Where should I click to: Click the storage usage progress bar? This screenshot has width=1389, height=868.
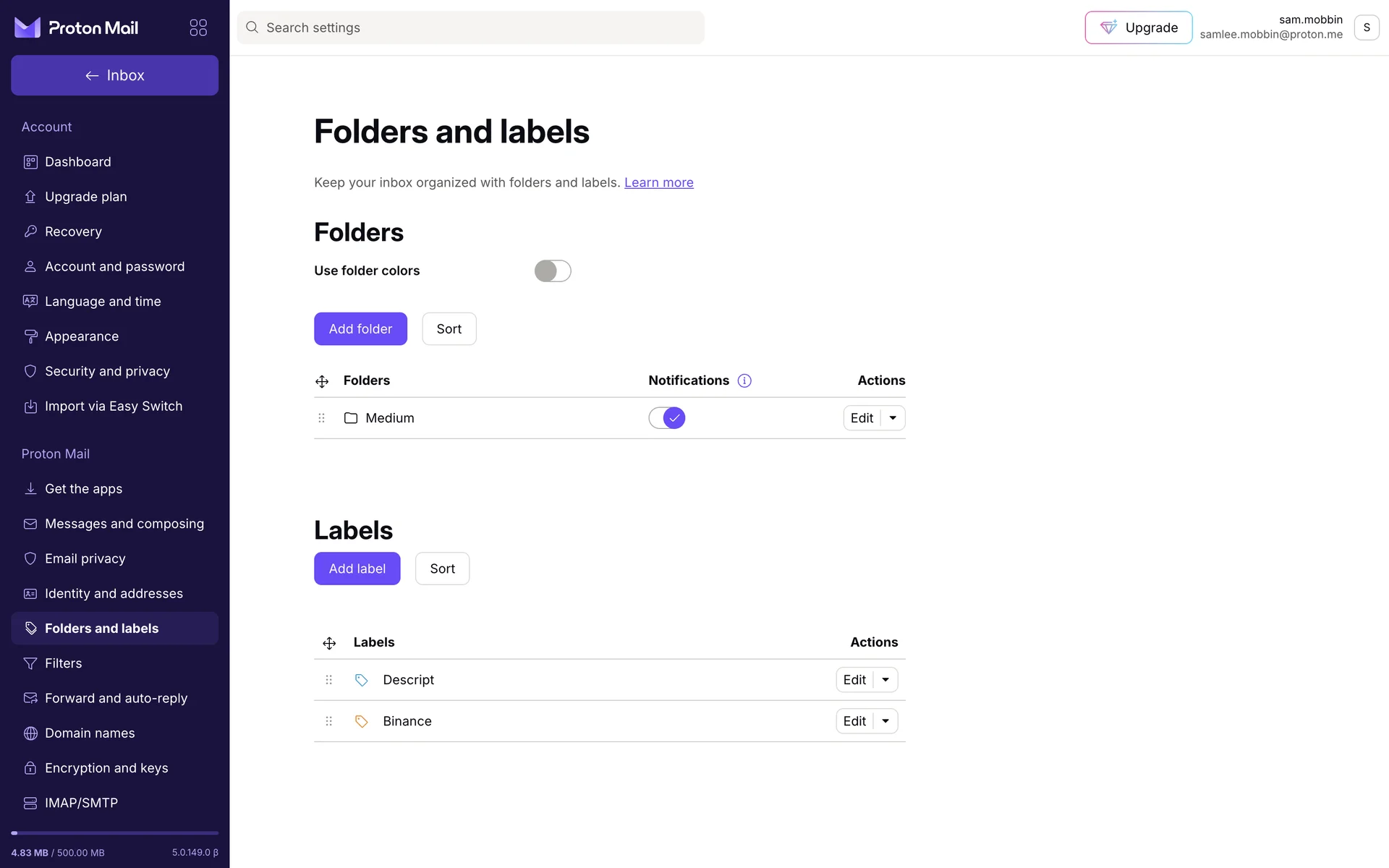pos(114,833)
